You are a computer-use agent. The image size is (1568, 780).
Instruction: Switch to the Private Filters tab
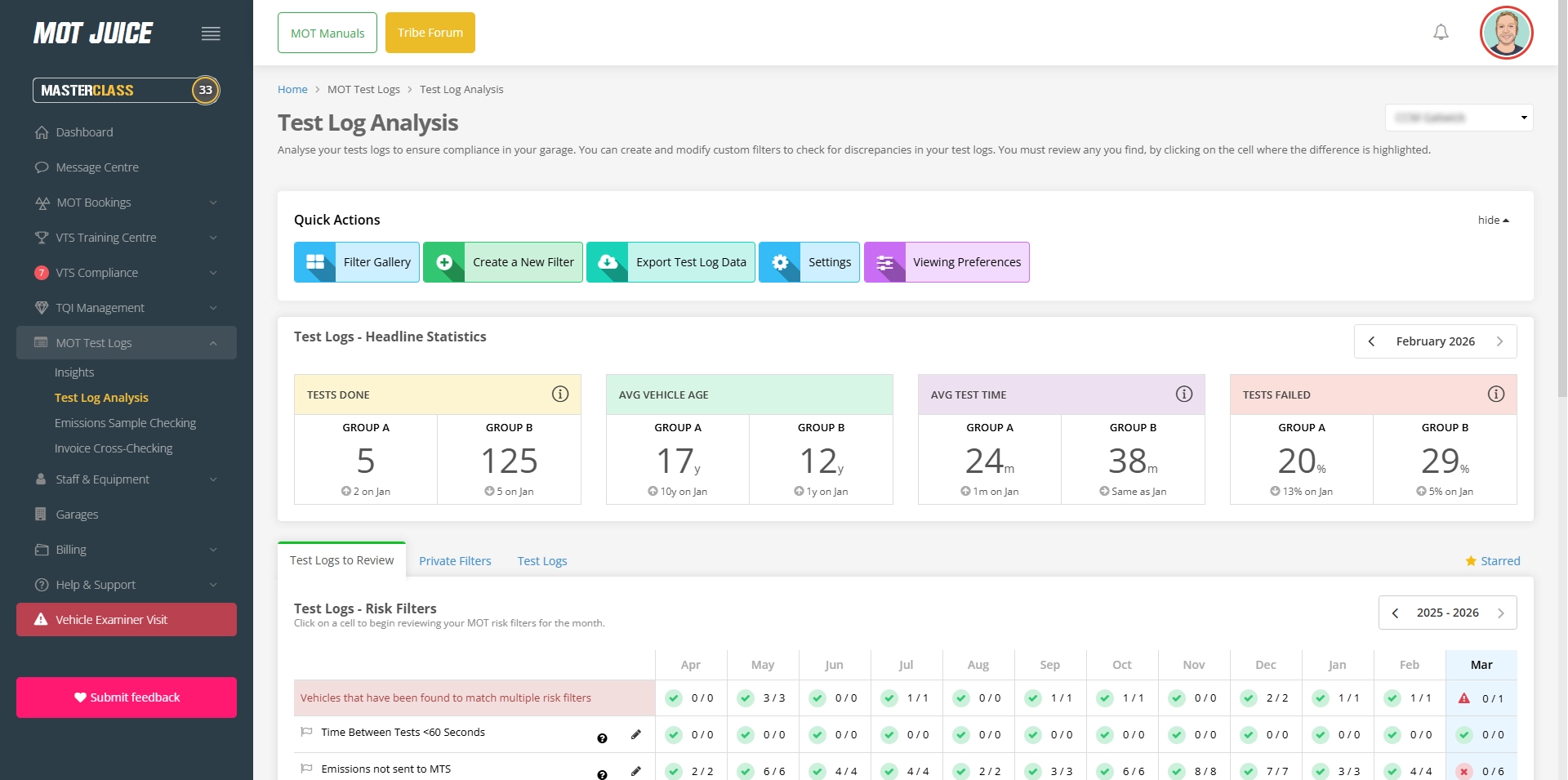point(455,560)
